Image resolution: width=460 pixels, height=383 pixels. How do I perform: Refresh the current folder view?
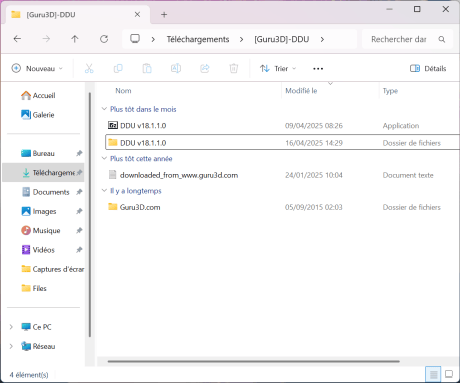point(104,39)
